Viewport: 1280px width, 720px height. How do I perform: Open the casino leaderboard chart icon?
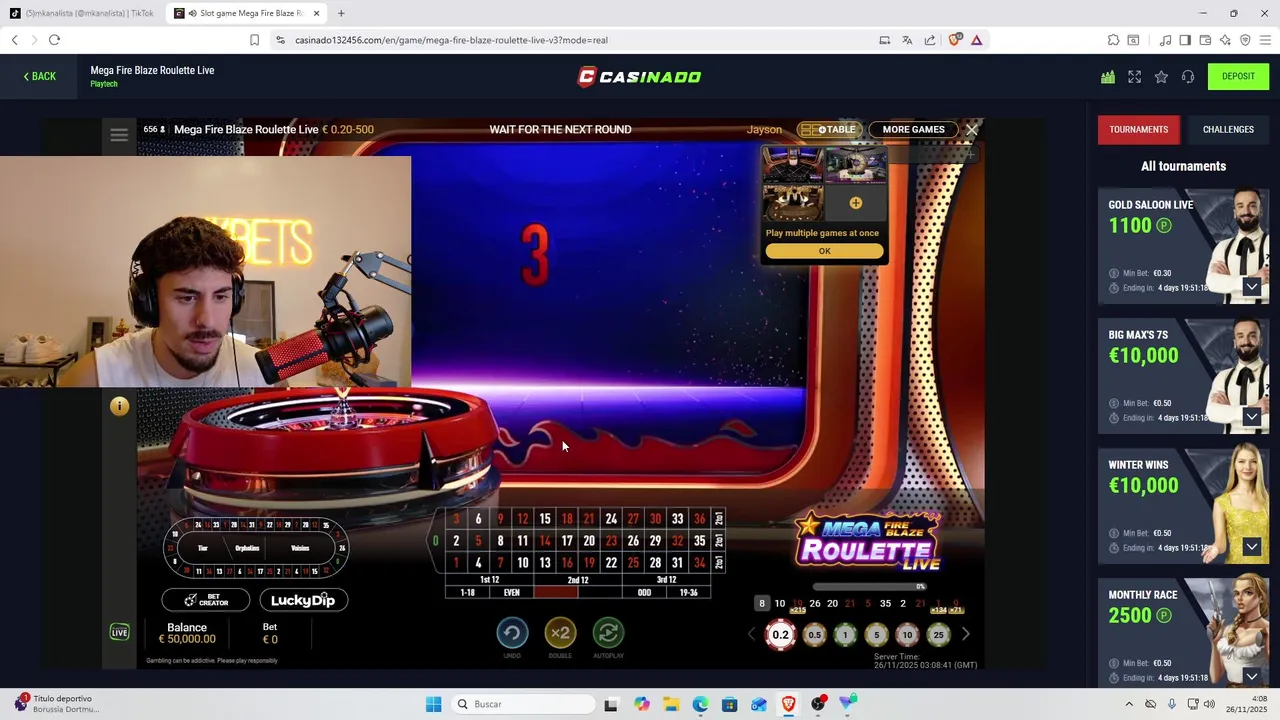click(x=1108, y=77)
